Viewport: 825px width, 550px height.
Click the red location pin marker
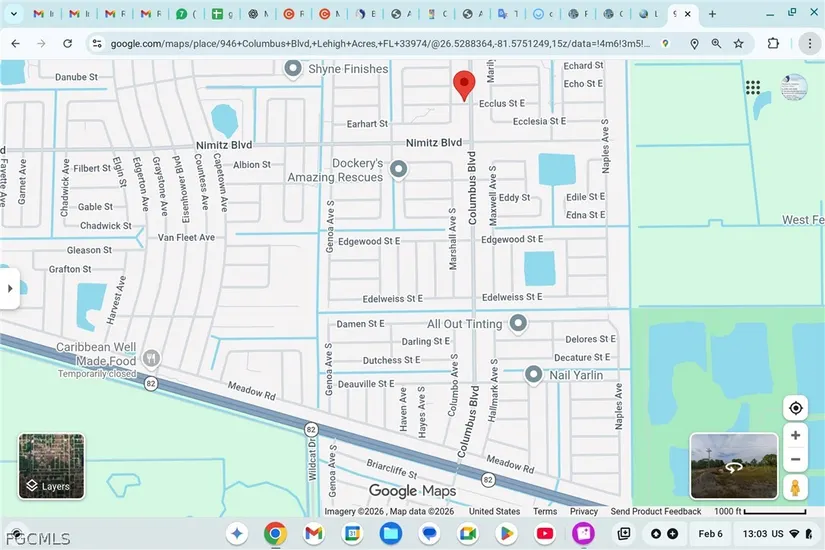point(464,84)
